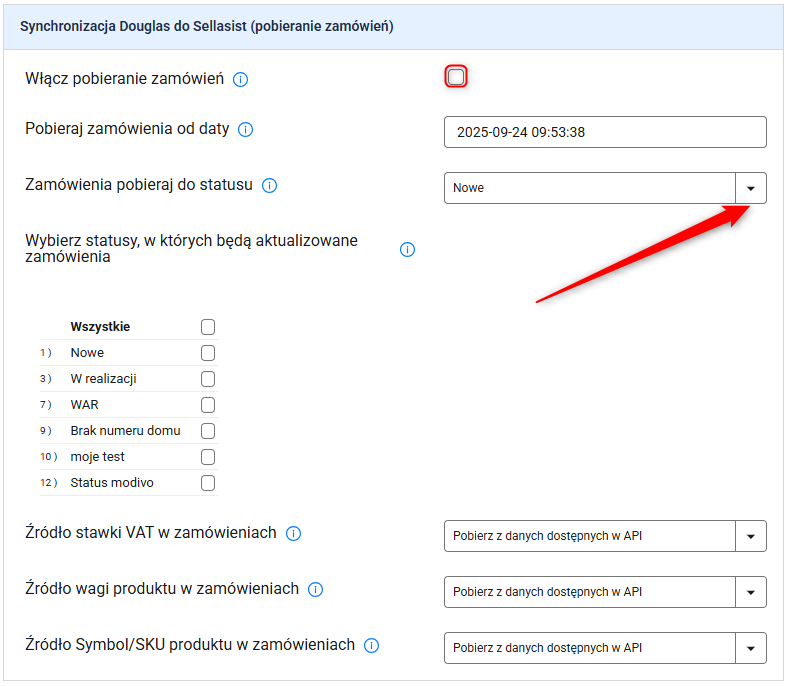Click info icon beside Wybierz statusy label
790x686 pixels.
point(407,249)
